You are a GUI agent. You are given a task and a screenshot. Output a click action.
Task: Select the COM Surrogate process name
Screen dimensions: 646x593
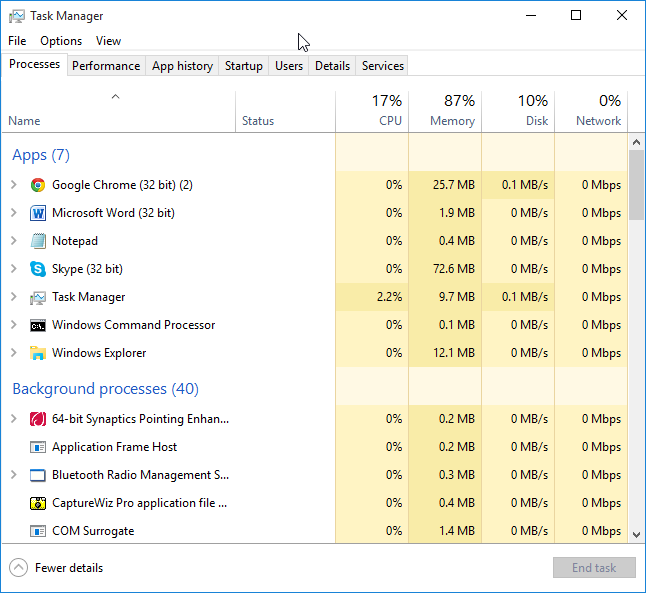93,531
